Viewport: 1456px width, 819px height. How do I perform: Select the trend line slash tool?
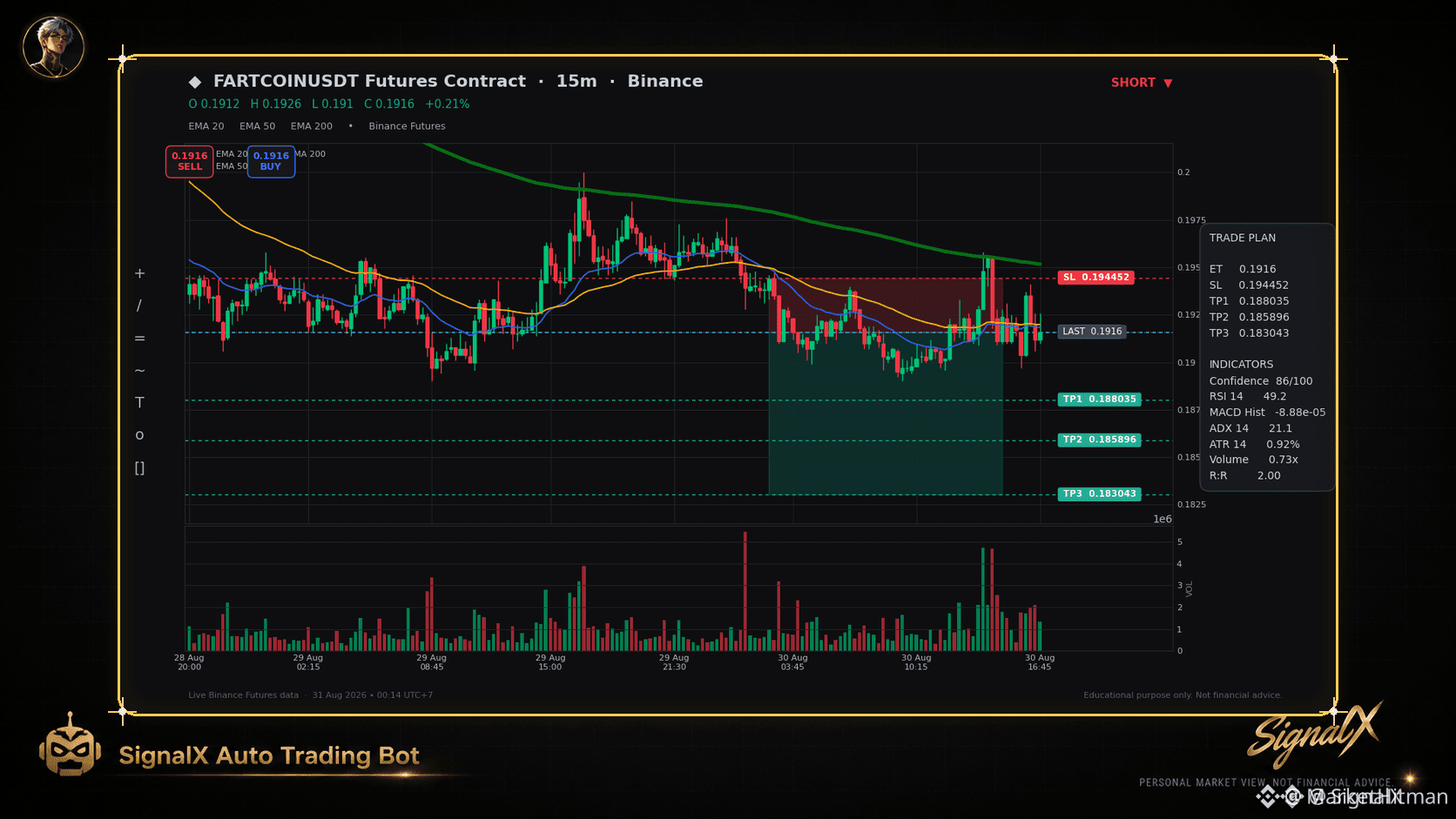[139, 305]
